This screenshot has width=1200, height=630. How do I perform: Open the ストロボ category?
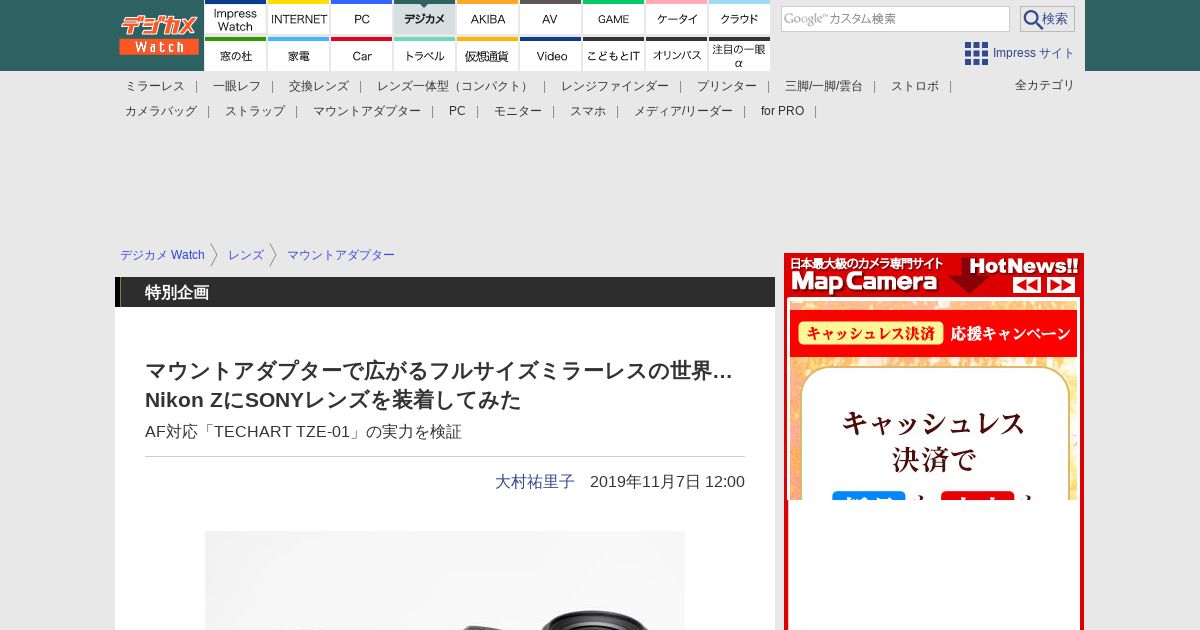[x=915, y=86]
